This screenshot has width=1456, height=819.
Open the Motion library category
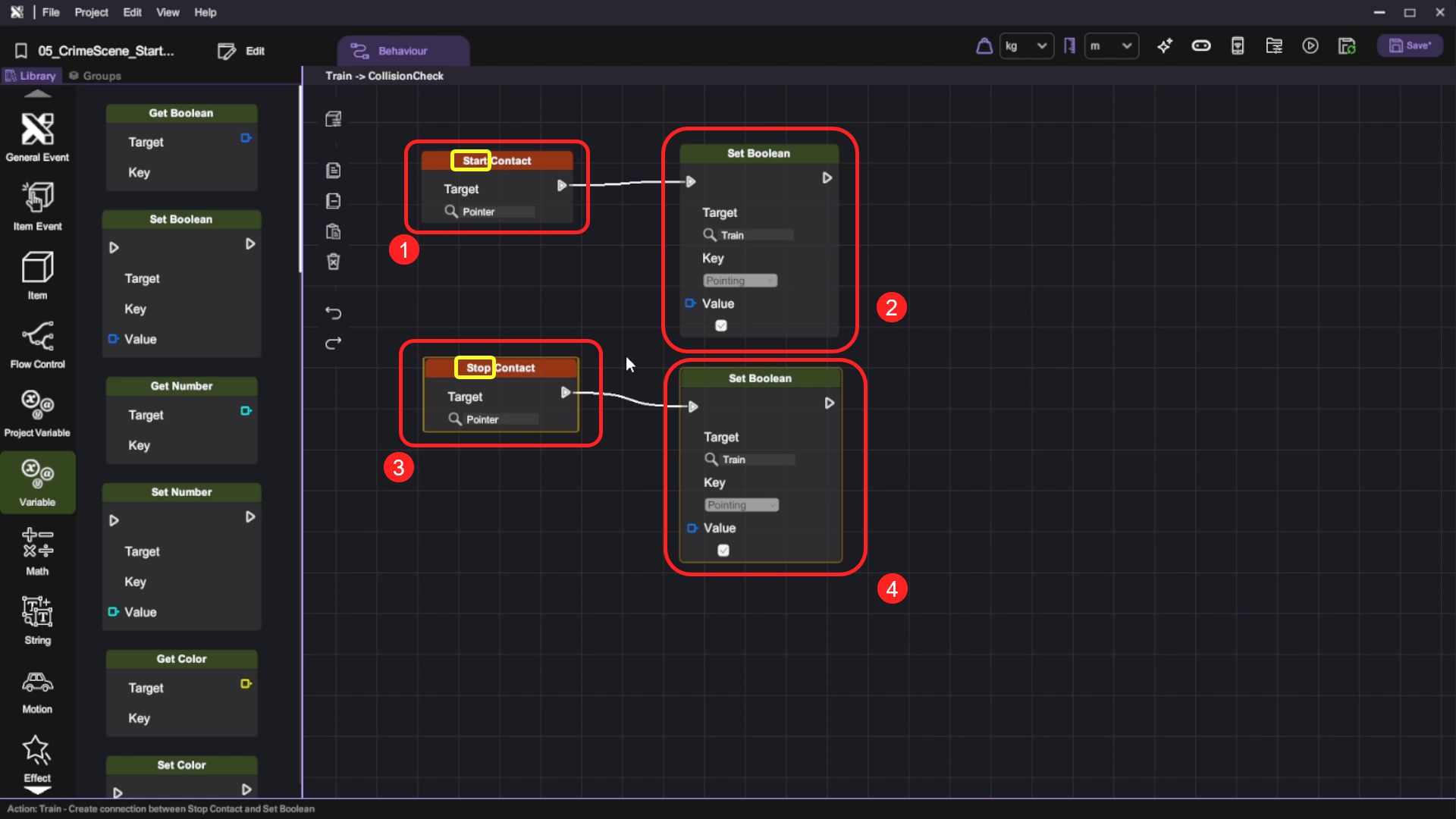[x=37, y=692]
